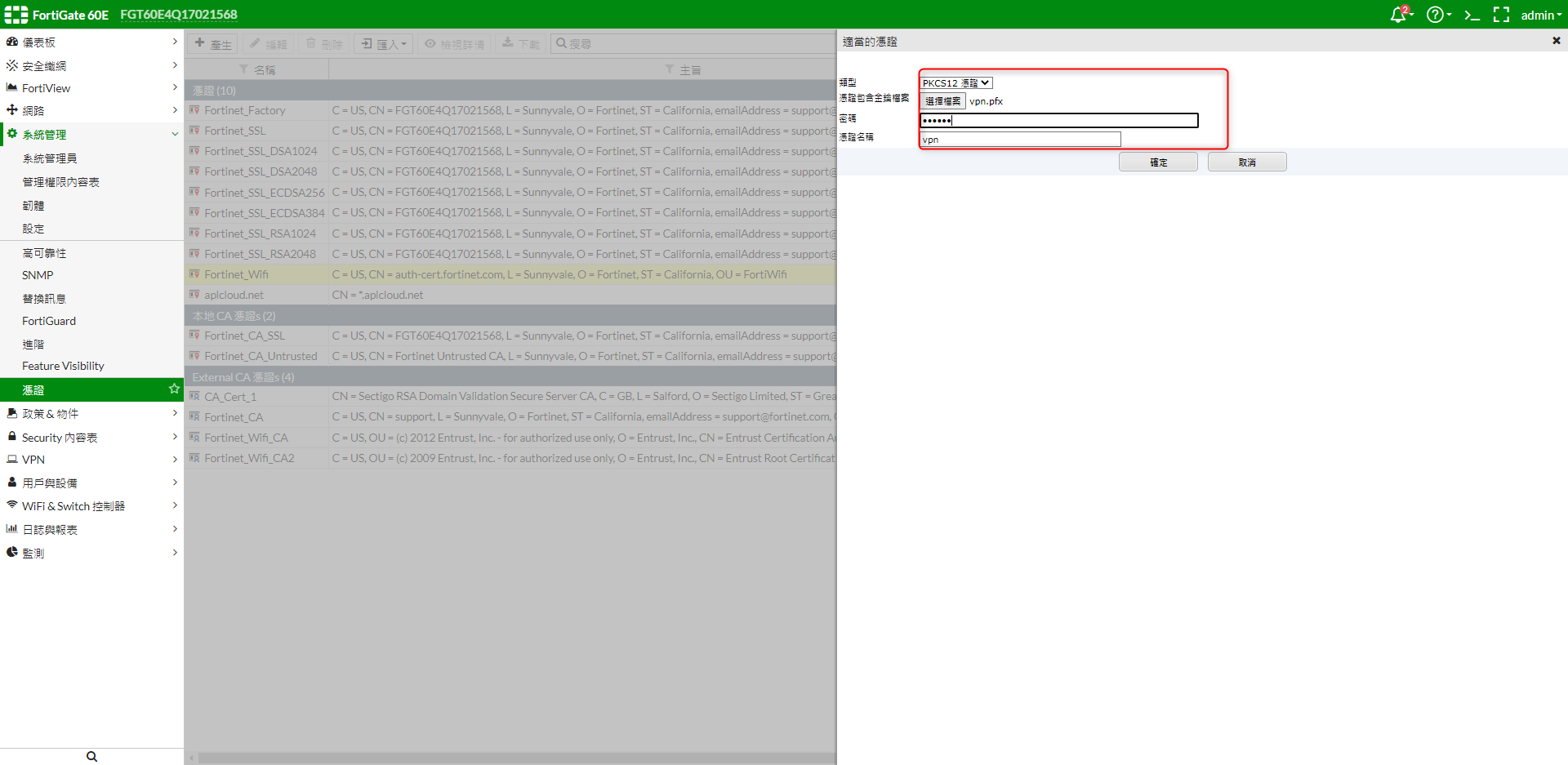Click the User & Device person icon

(x=11, y=482)
